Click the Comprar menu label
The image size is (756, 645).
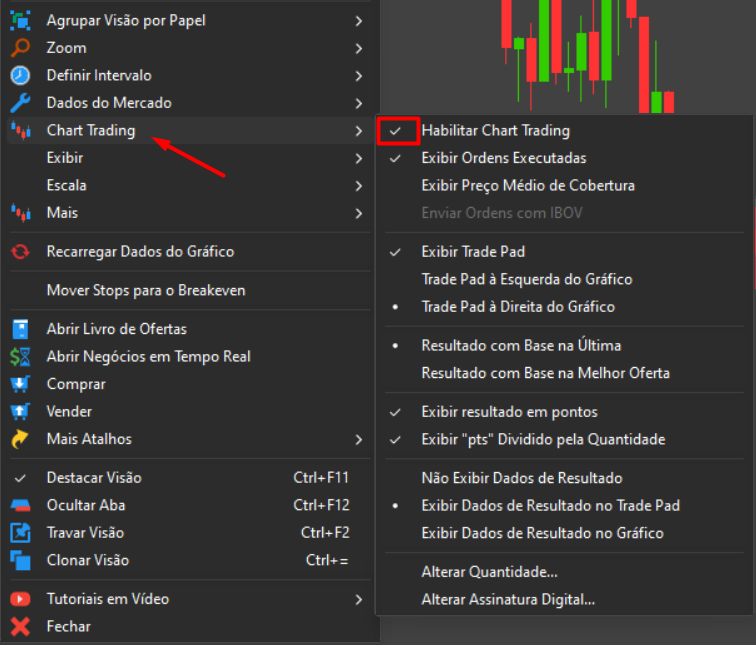[76, 384]
